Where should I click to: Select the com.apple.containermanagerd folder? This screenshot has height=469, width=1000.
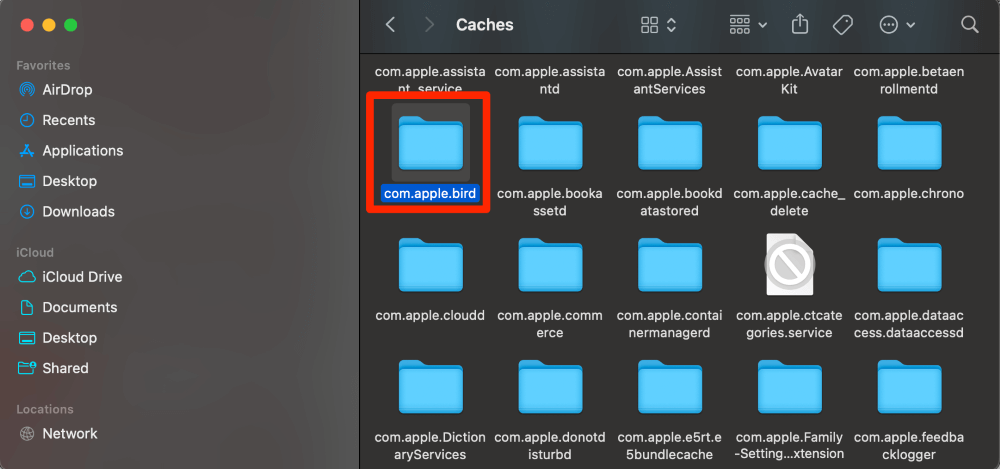670,265
